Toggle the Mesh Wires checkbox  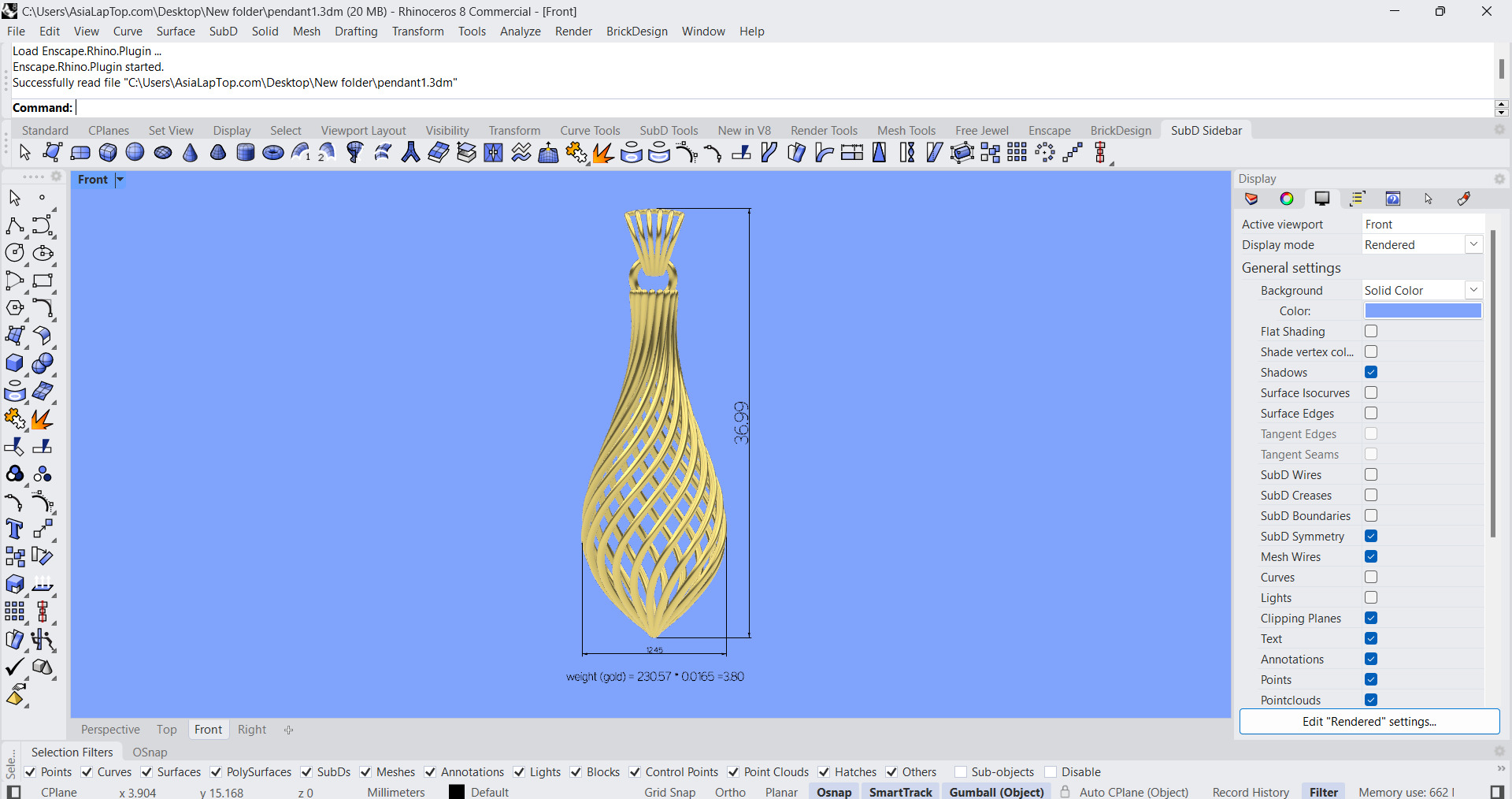1371,556
